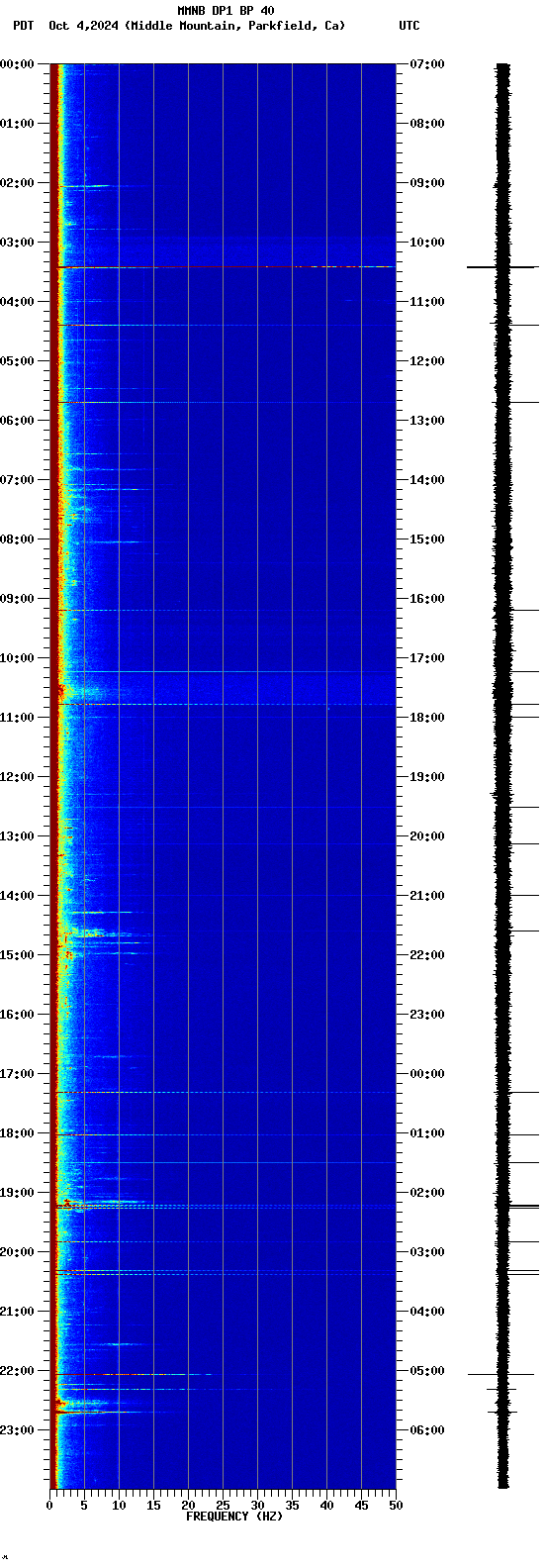The height and width of the screenshot is (1568, 546).
Task: Click the 22:00 PDT time label
Action: coord(17,1371)
